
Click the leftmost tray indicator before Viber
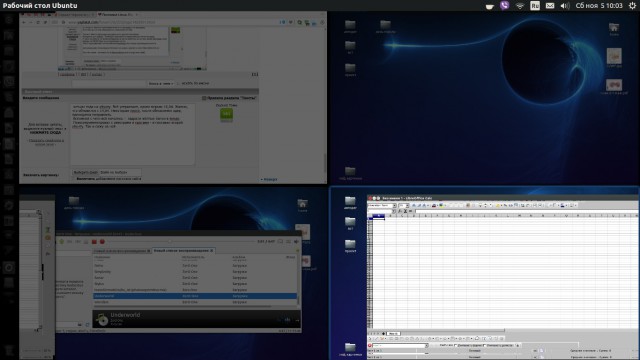(489, 6)
